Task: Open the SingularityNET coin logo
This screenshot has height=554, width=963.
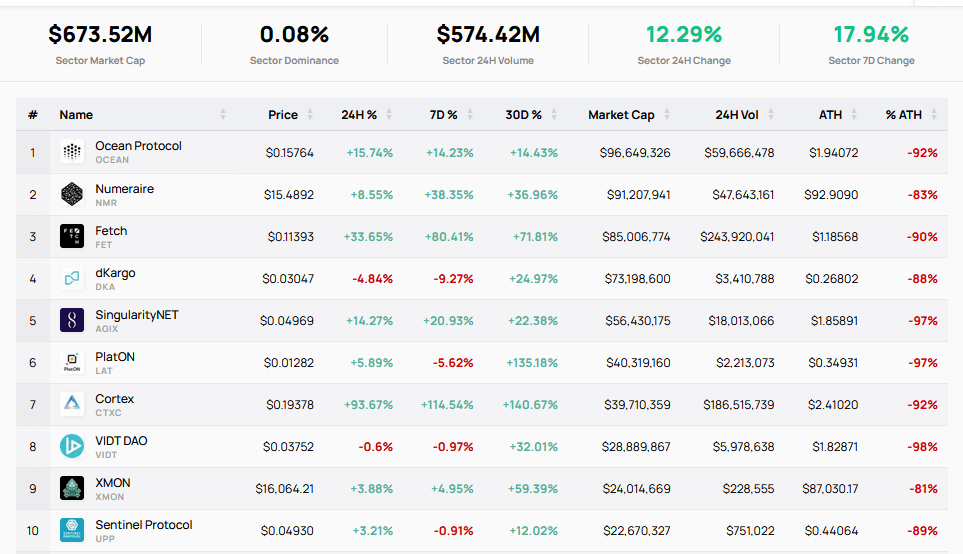Action: [x=72, y=320]
